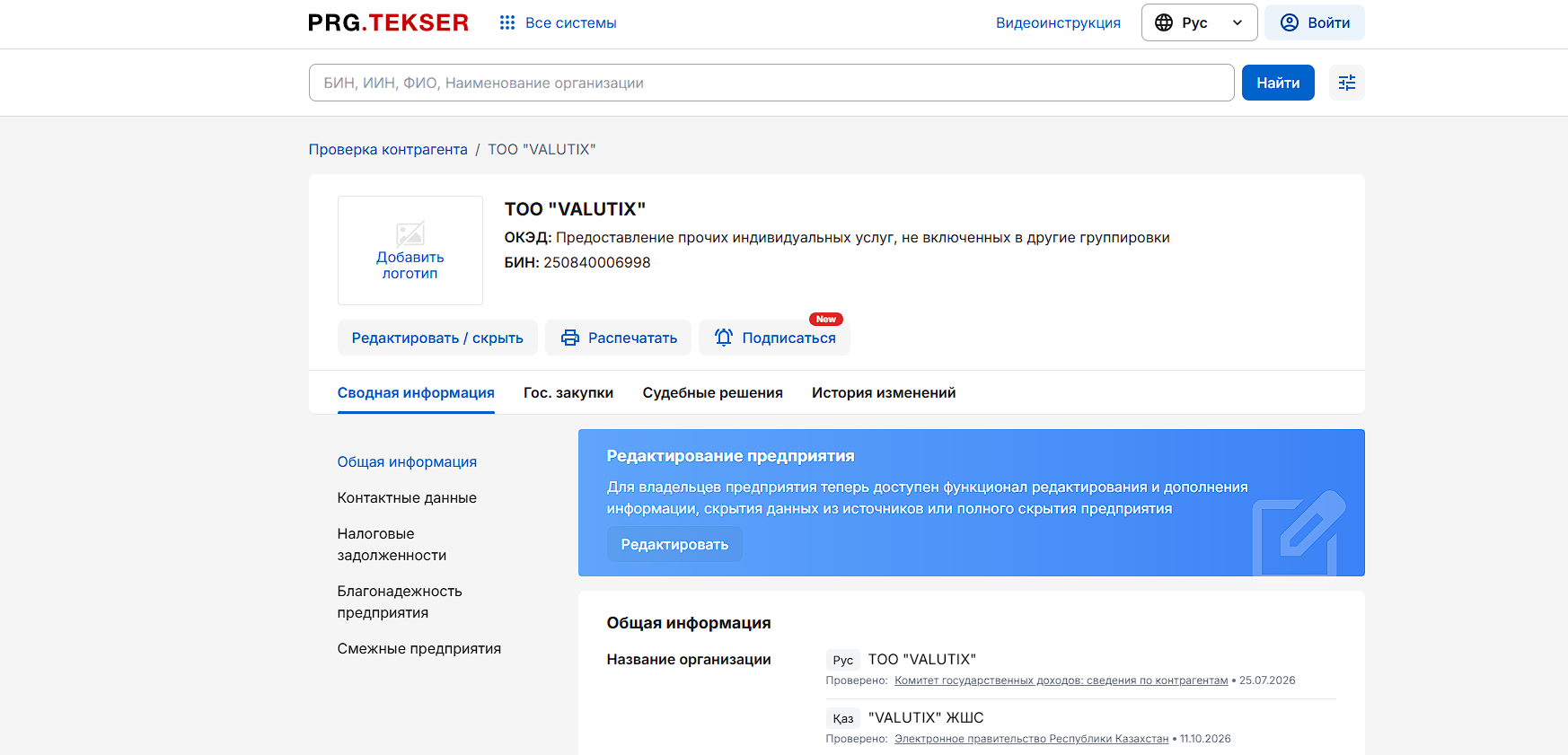1568x755 pixels.
Task: Click the red New badge on Подписаться
Action: coord(826,319)
